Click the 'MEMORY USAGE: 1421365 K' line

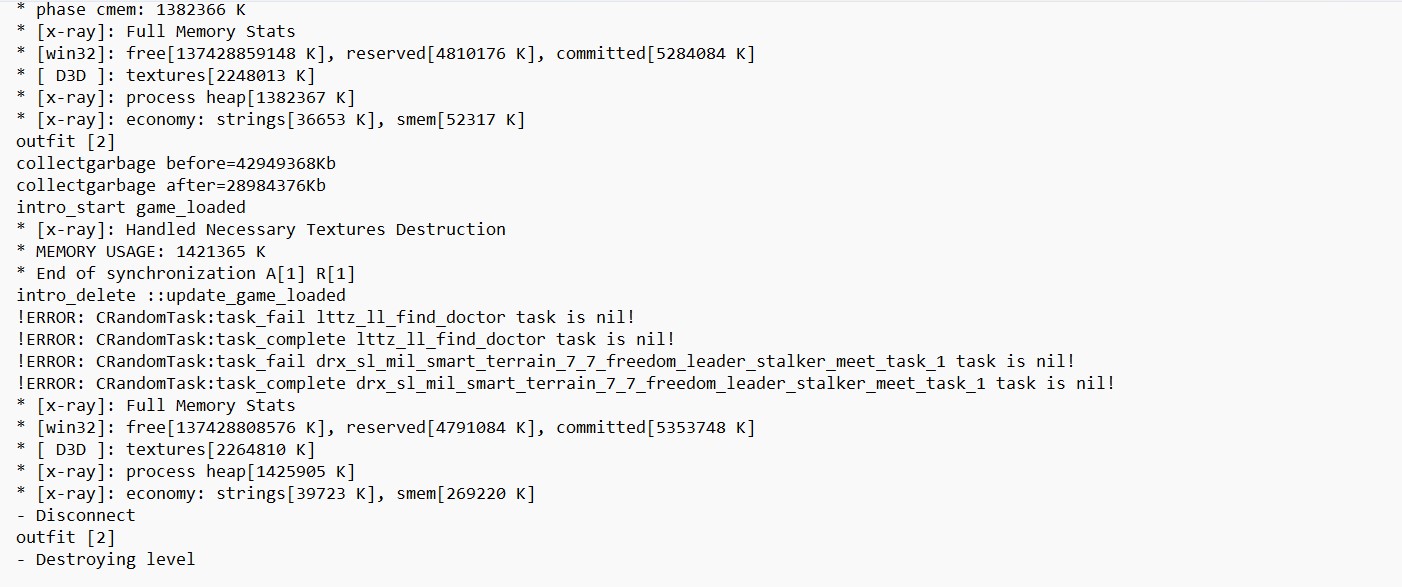pyautogui.click(x=141, y=252)
